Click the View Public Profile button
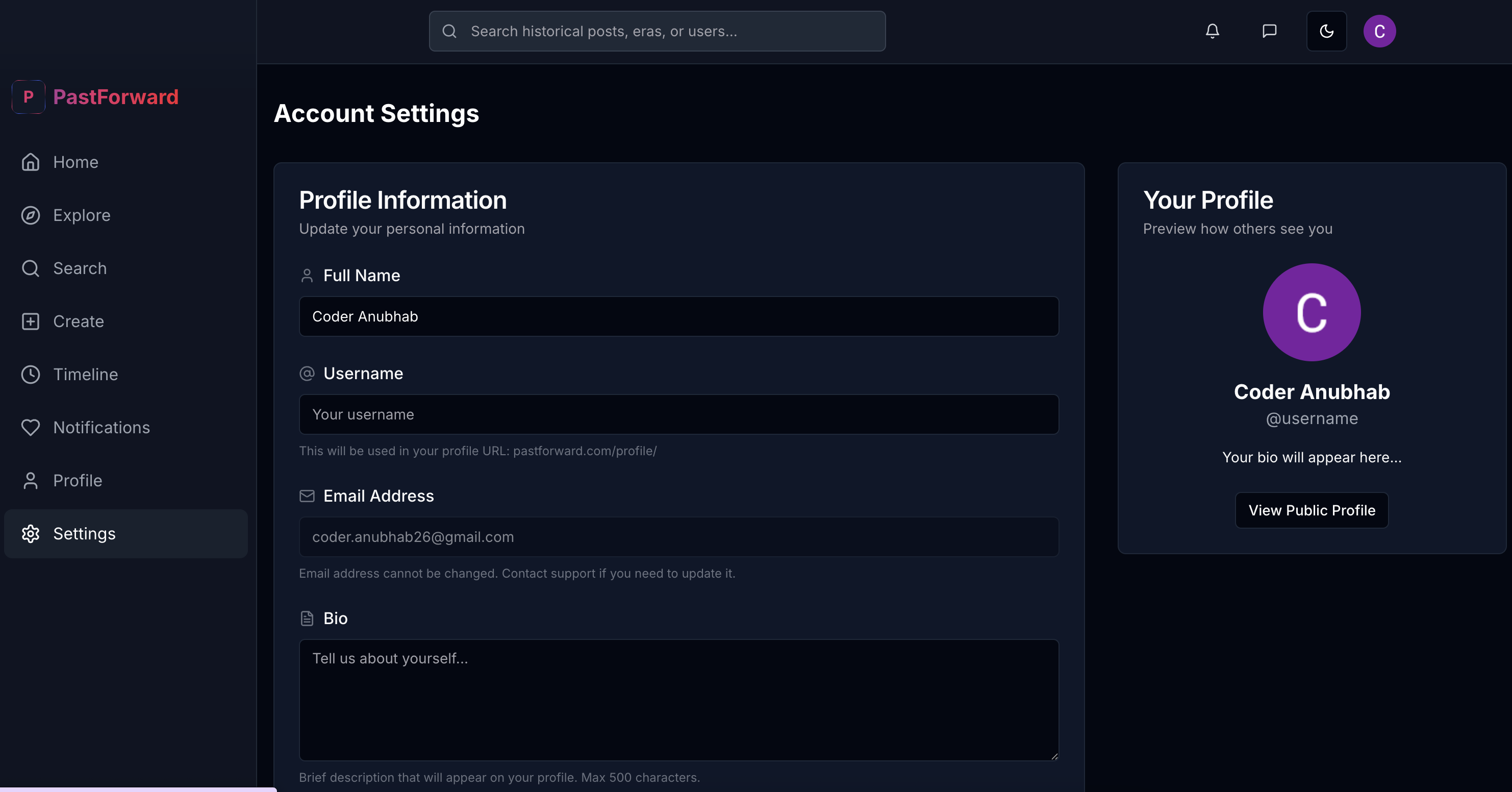The height and width of the screenshot is (792, 1512). [x=1311, y=510]
